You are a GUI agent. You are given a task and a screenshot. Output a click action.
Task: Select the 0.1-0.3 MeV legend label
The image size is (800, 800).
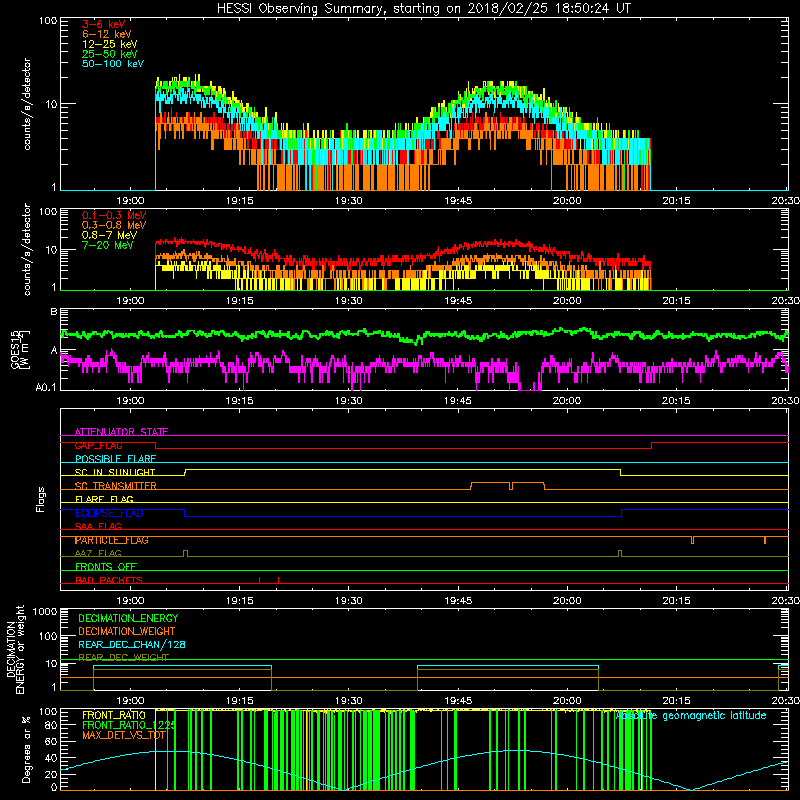(114, 215)
